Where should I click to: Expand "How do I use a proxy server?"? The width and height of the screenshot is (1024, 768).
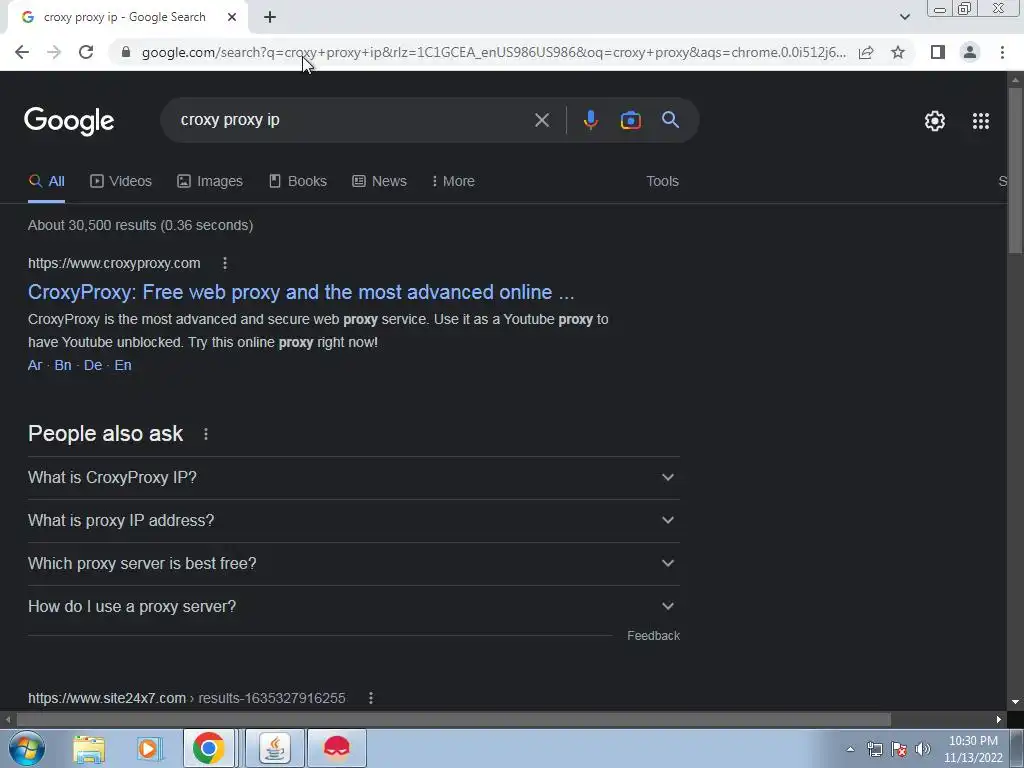point(353,607)
